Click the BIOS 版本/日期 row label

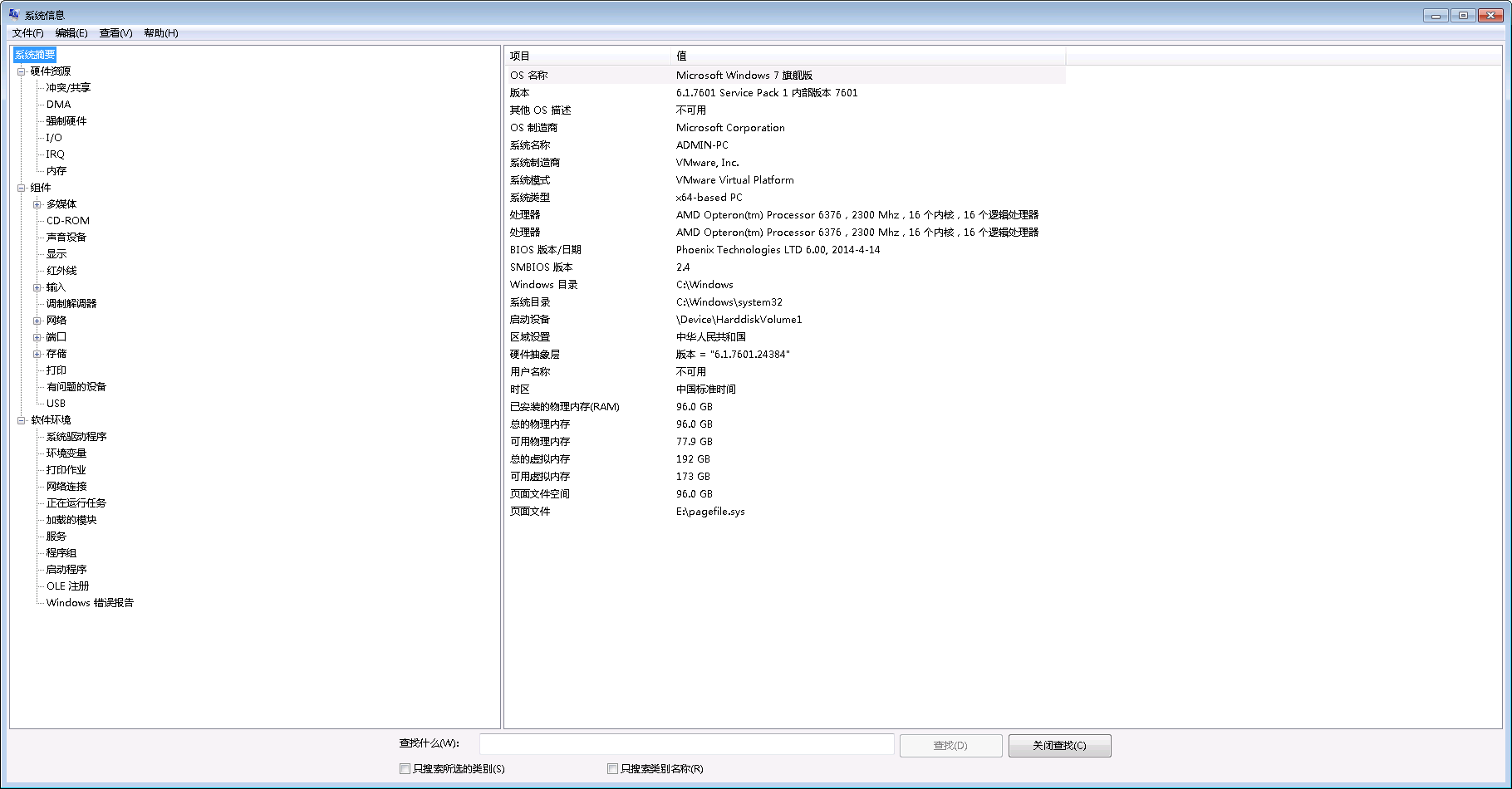[546, 250]
